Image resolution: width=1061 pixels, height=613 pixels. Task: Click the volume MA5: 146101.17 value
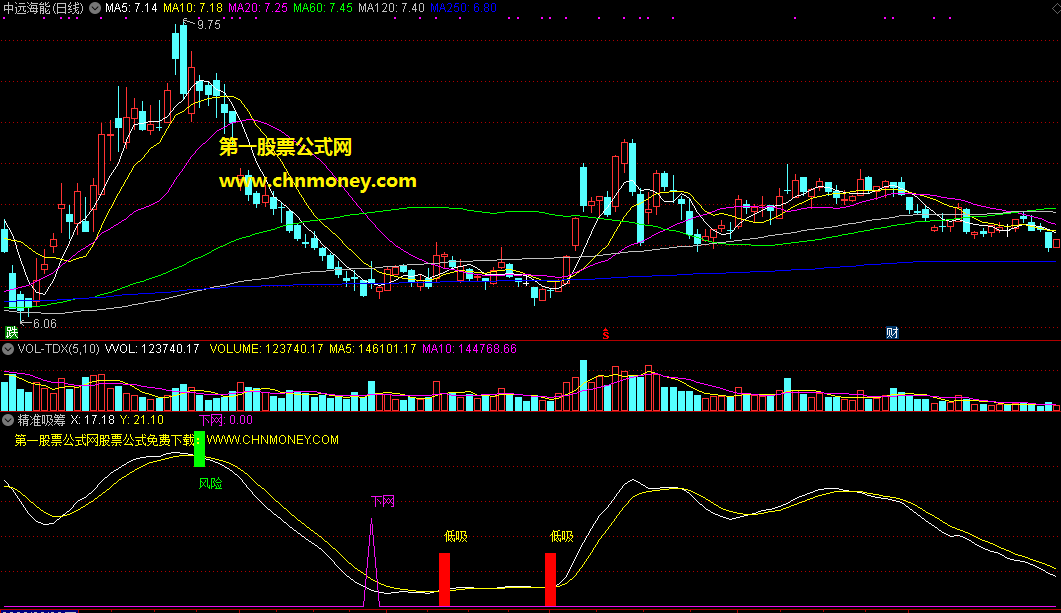[373, 349]
